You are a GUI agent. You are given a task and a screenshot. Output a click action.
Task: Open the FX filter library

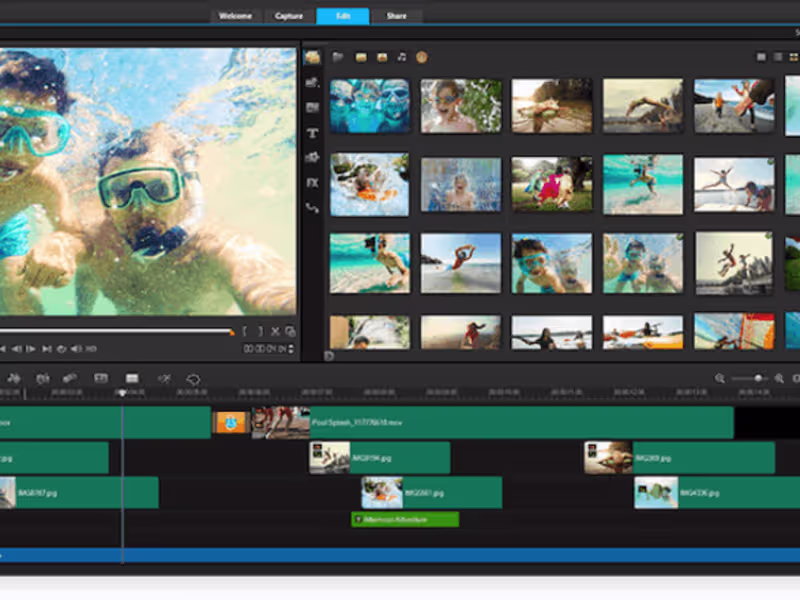pos(313,183)
